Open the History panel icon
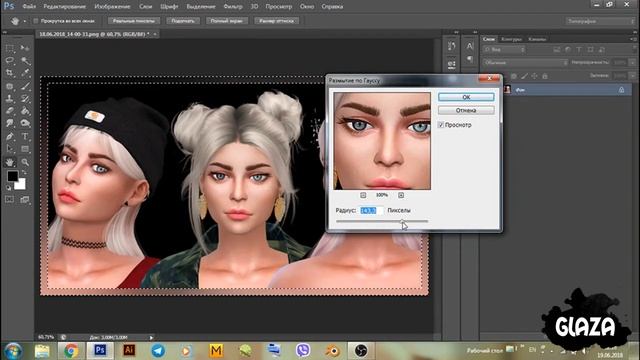640x360 pixels. point(451,46)
